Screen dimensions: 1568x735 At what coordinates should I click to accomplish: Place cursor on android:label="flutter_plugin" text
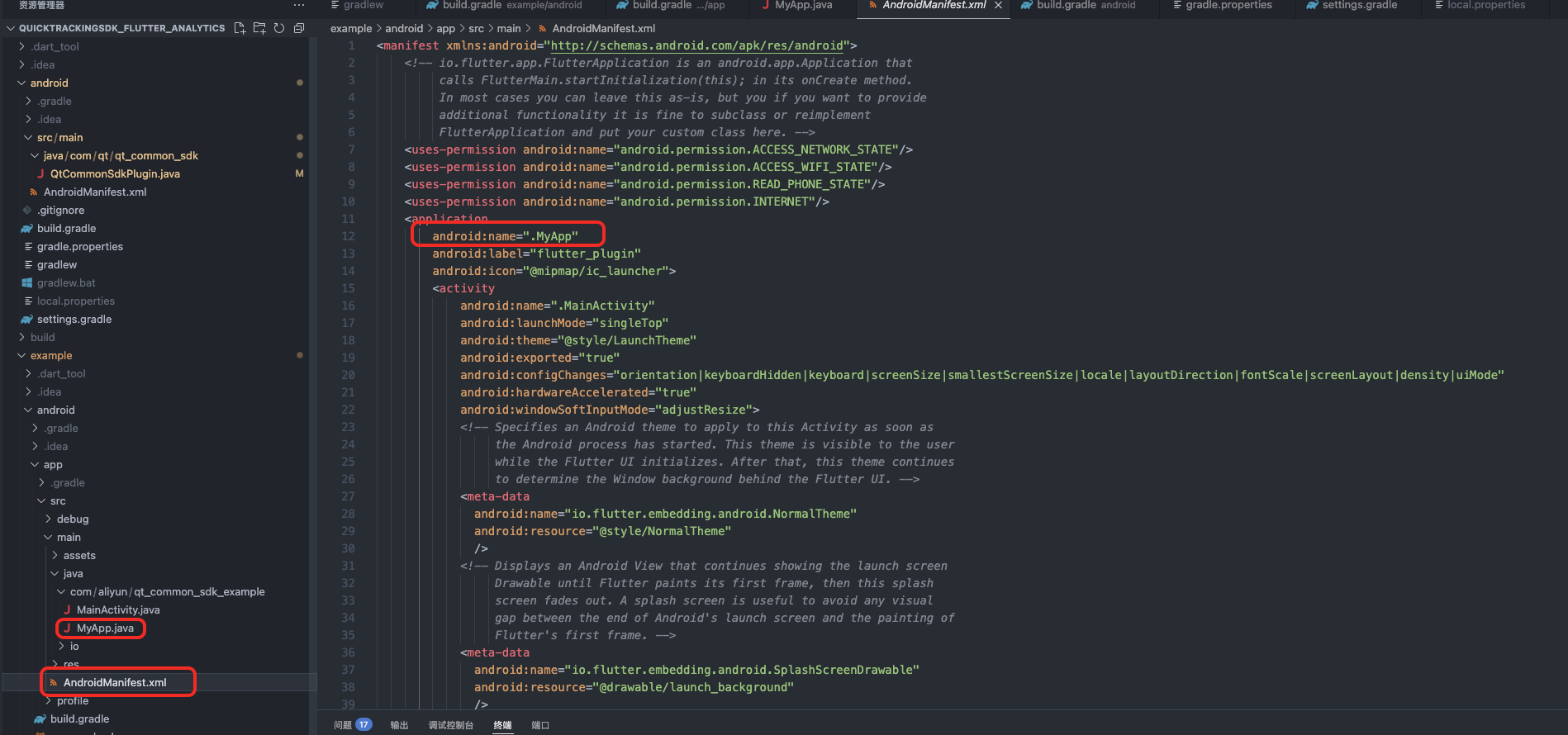pos(536,254)
